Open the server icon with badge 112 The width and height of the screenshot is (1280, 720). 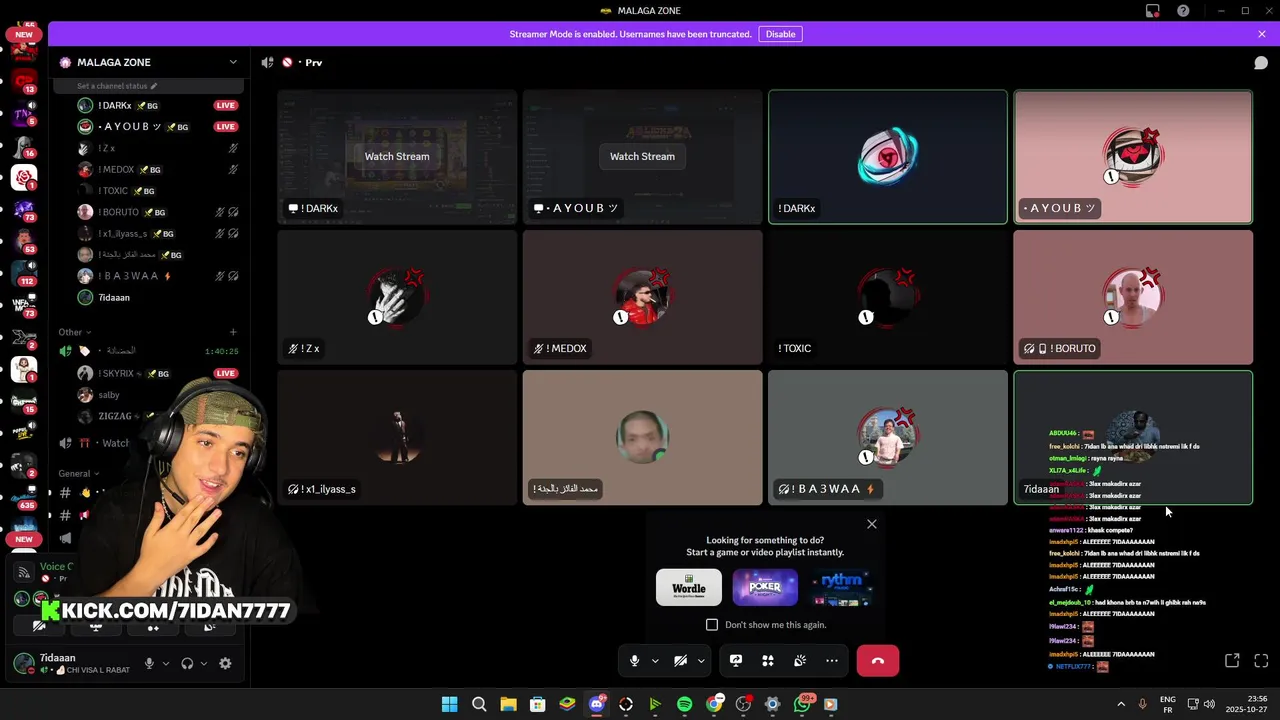[x=24, y=273]
